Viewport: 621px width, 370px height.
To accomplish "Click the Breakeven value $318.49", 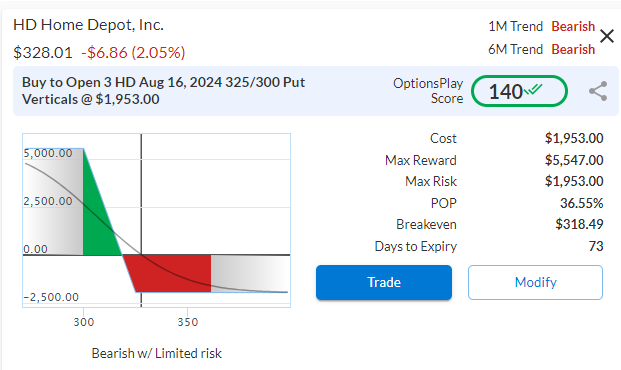I will click(579, 224).
